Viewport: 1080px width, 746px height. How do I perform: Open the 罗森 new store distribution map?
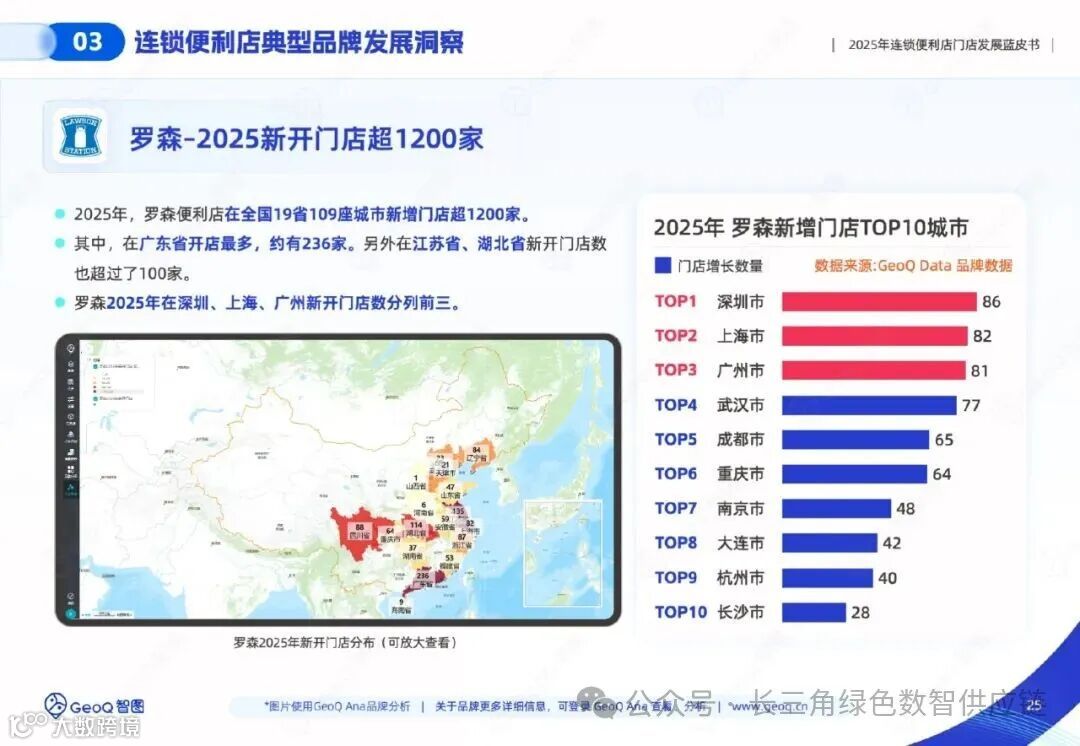tap(338, 479)
